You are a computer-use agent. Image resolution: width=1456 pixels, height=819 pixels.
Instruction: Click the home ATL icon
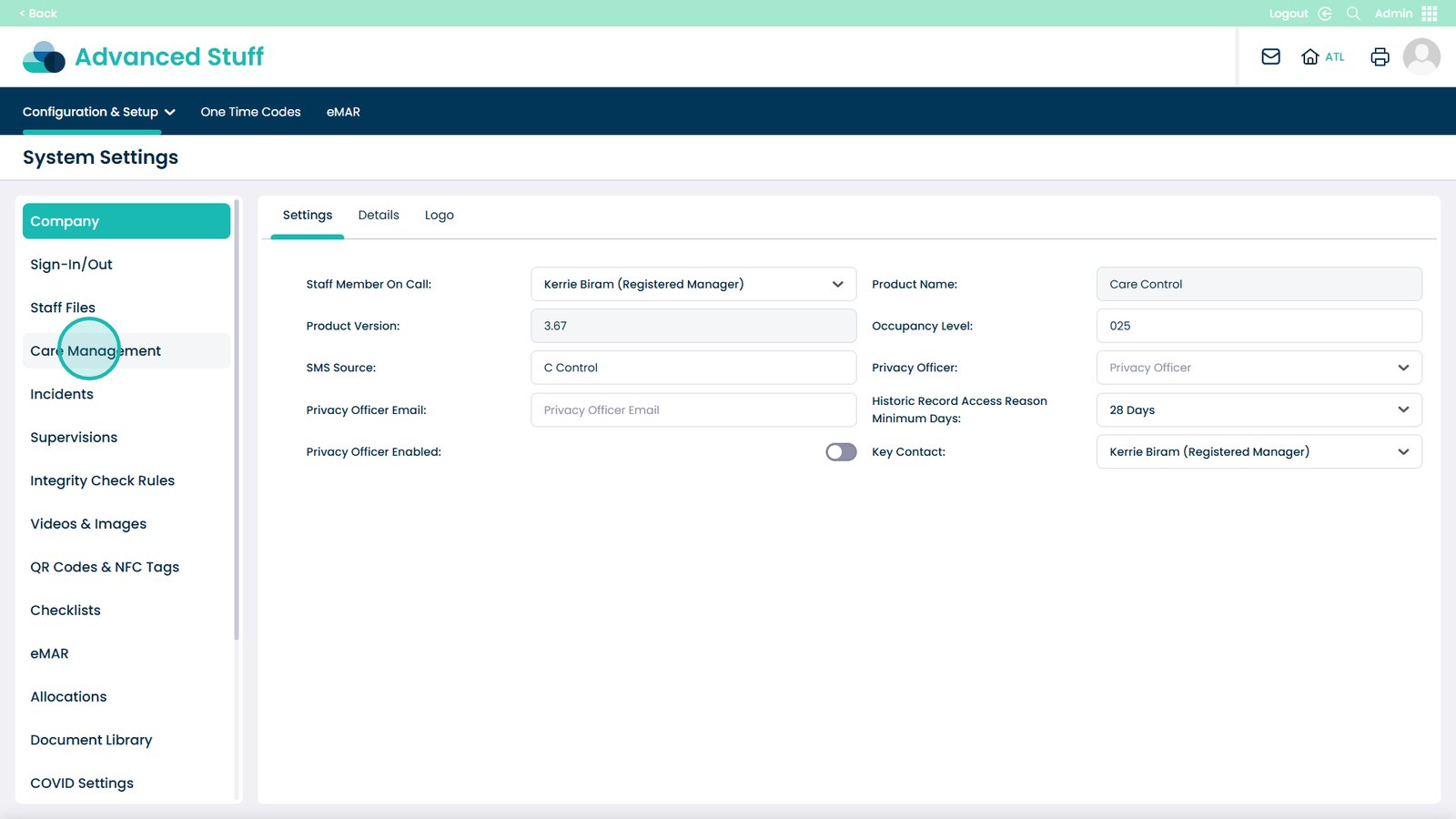[x=1310, y=56]
